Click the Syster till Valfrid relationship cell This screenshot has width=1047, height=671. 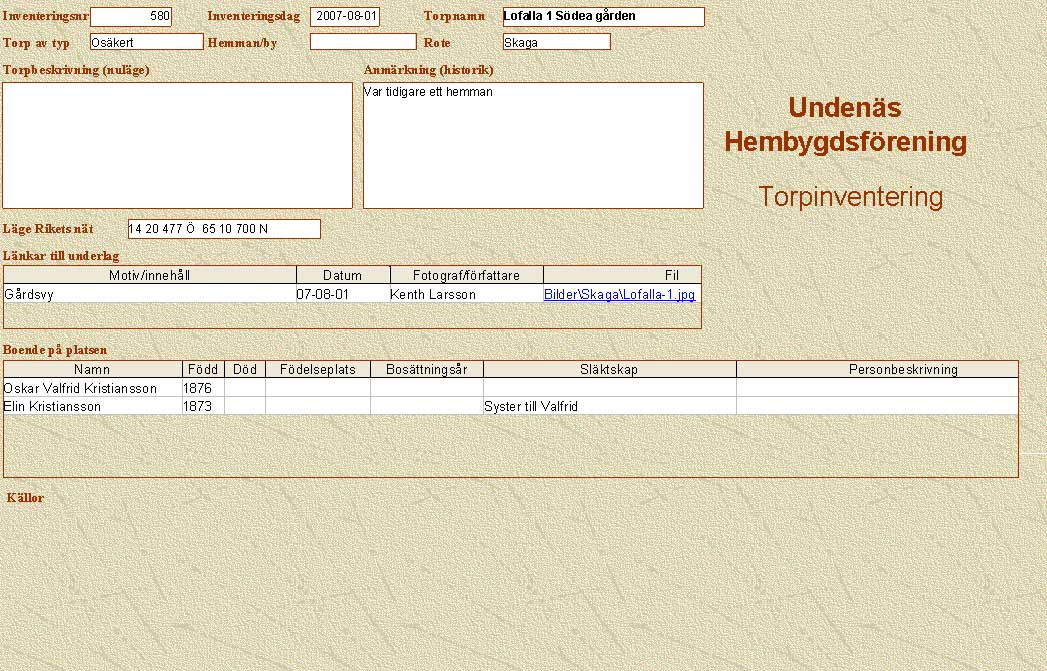click(x=609, y=407)
